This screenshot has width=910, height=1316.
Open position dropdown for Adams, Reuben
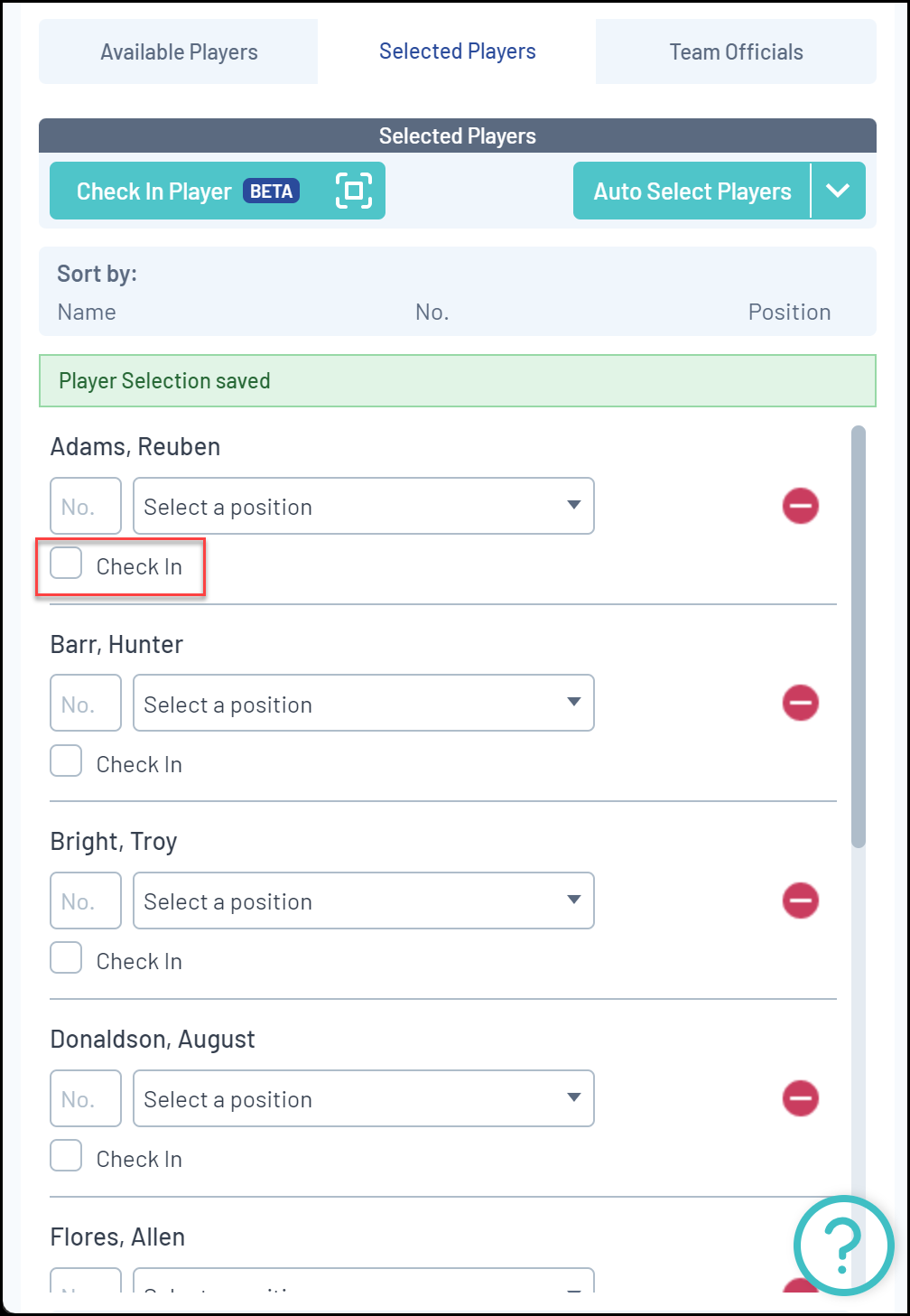pos(363,507)
